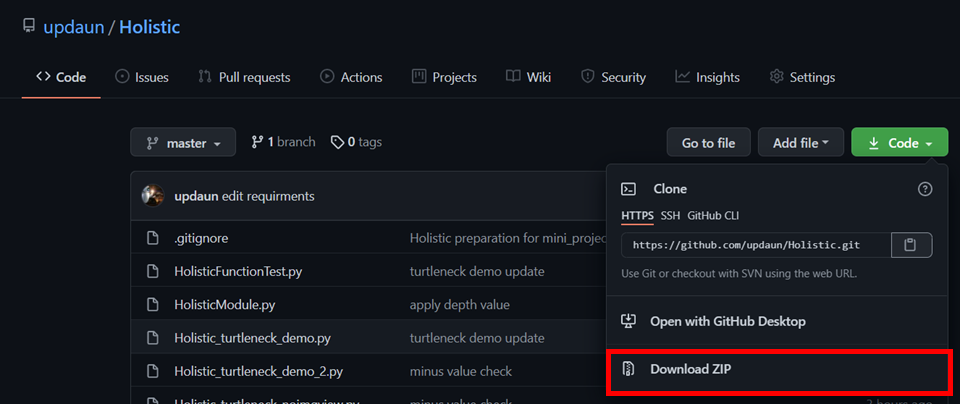Open the 'edit requirments' commit message
Image resolution: width=960 pixels, height=404 pixels.
[x=268, y=196]
